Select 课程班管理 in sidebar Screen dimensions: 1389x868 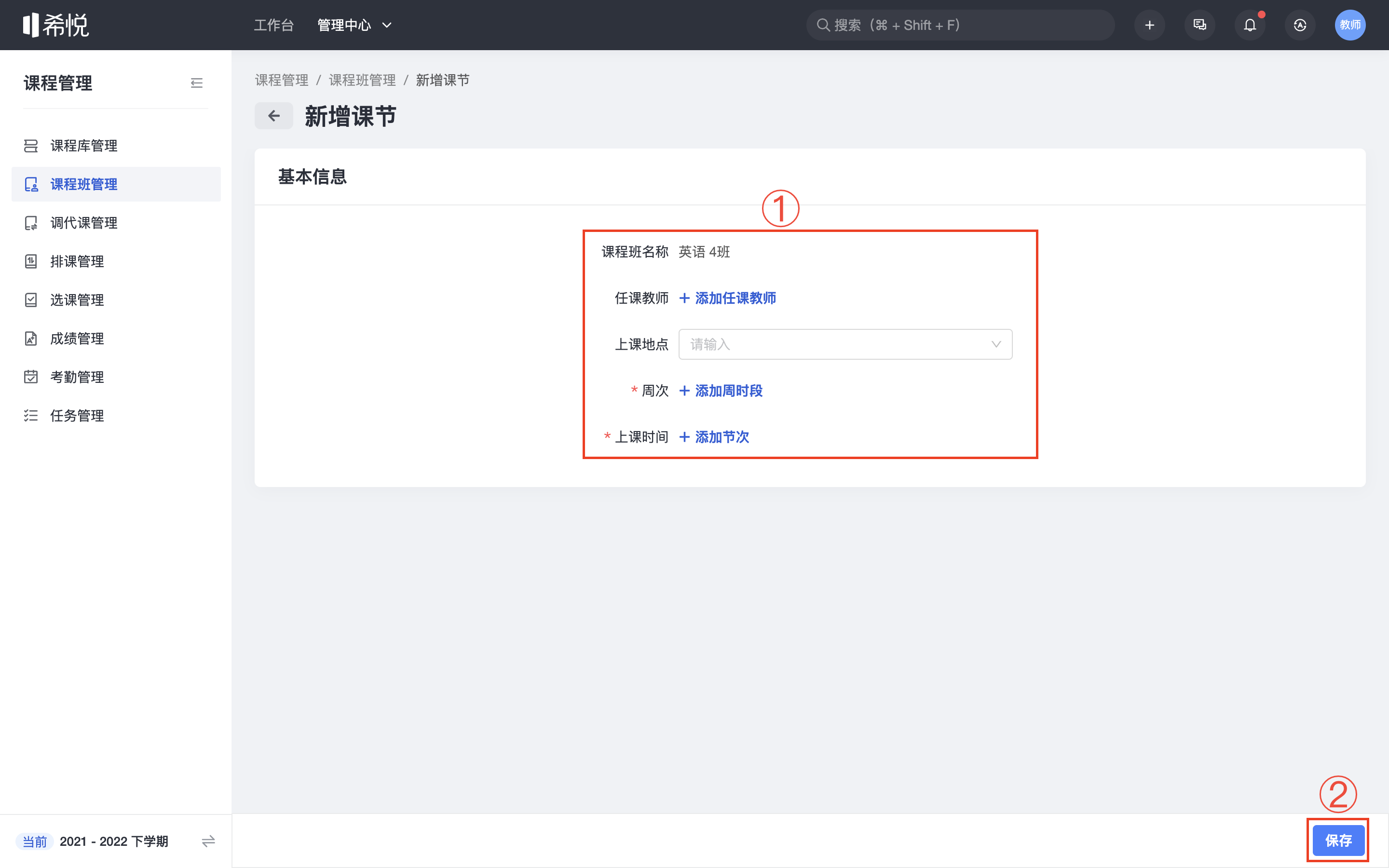point(116,184)
